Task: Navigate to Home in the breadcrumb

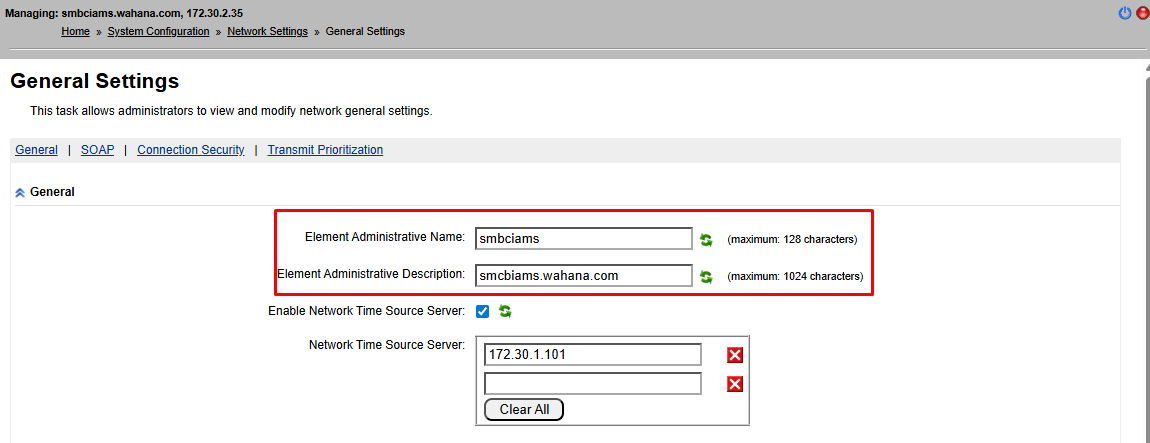Action: click(75, 32)
